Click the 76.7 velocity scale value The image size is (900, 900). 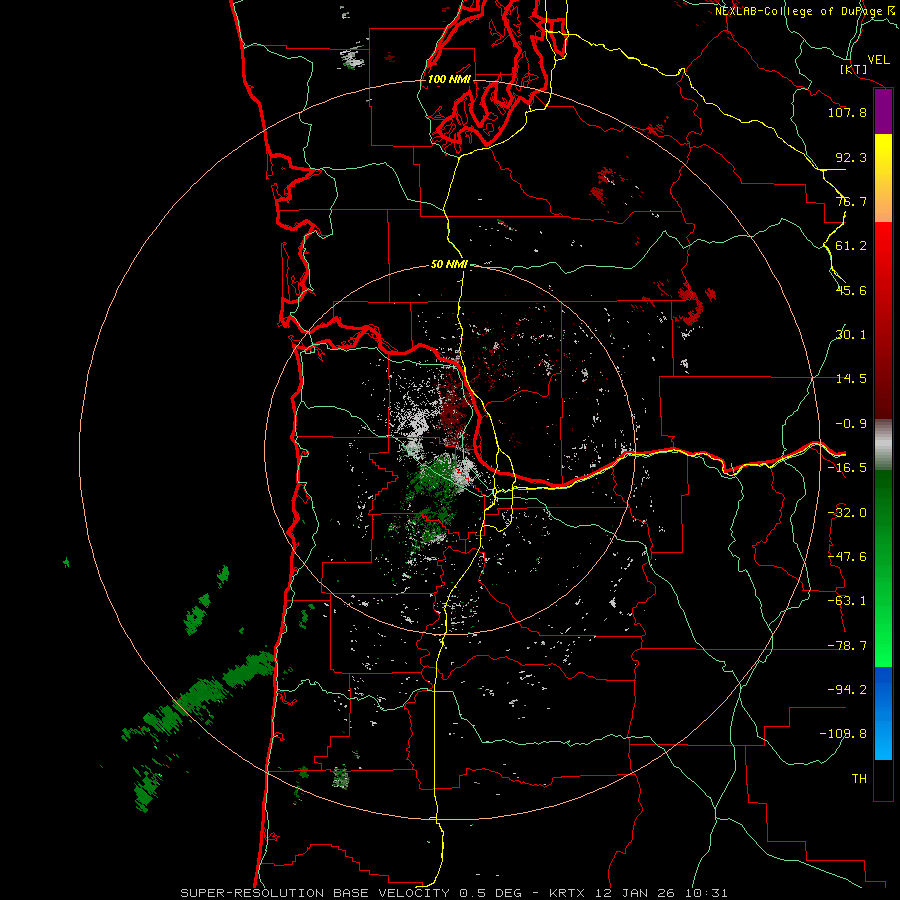851,201
